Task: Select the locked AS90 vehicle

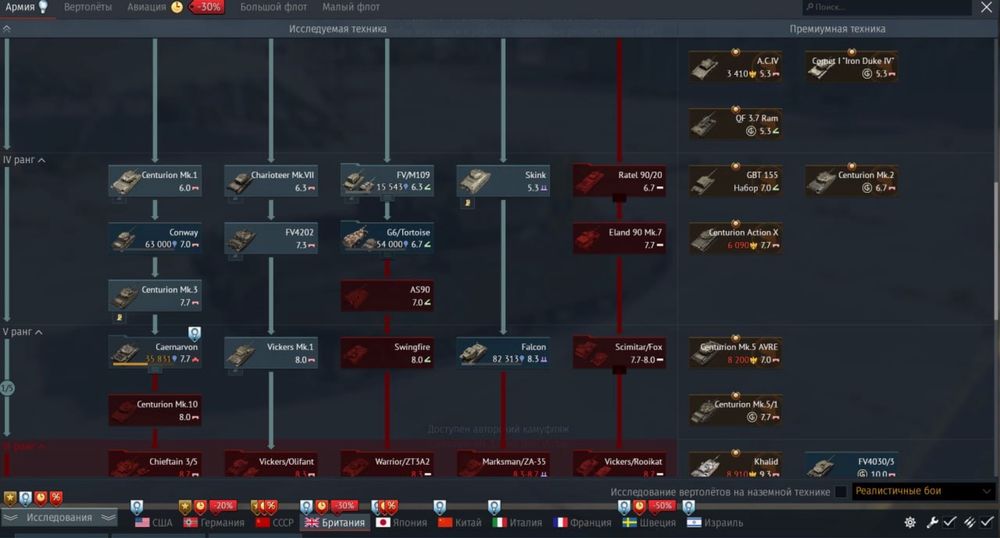Action: click(x=387, y=295)
